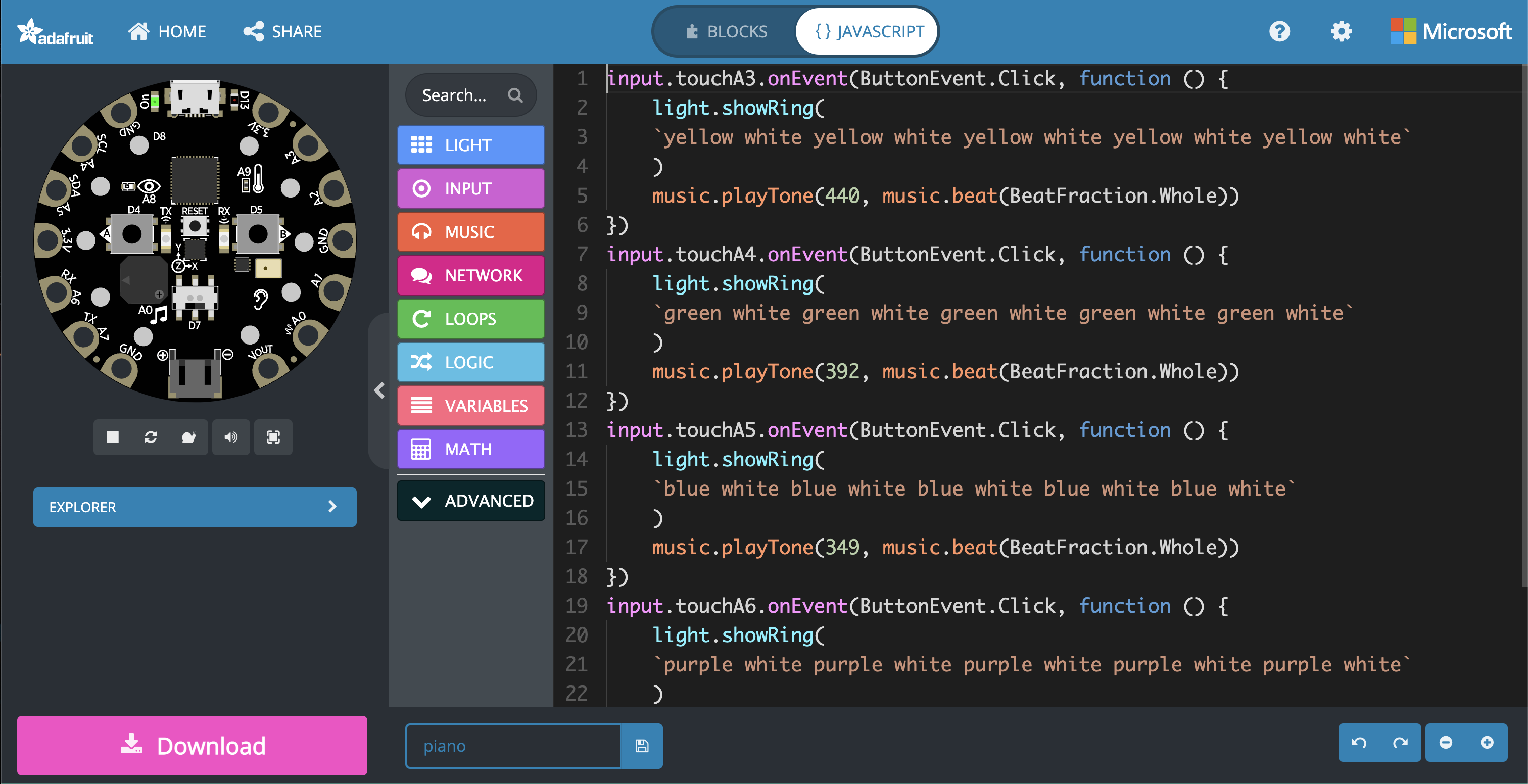Open the VARIABLES block category
Image resolution: width=1528 pixels, height=784 pixels.
click(x=470, y=405)
